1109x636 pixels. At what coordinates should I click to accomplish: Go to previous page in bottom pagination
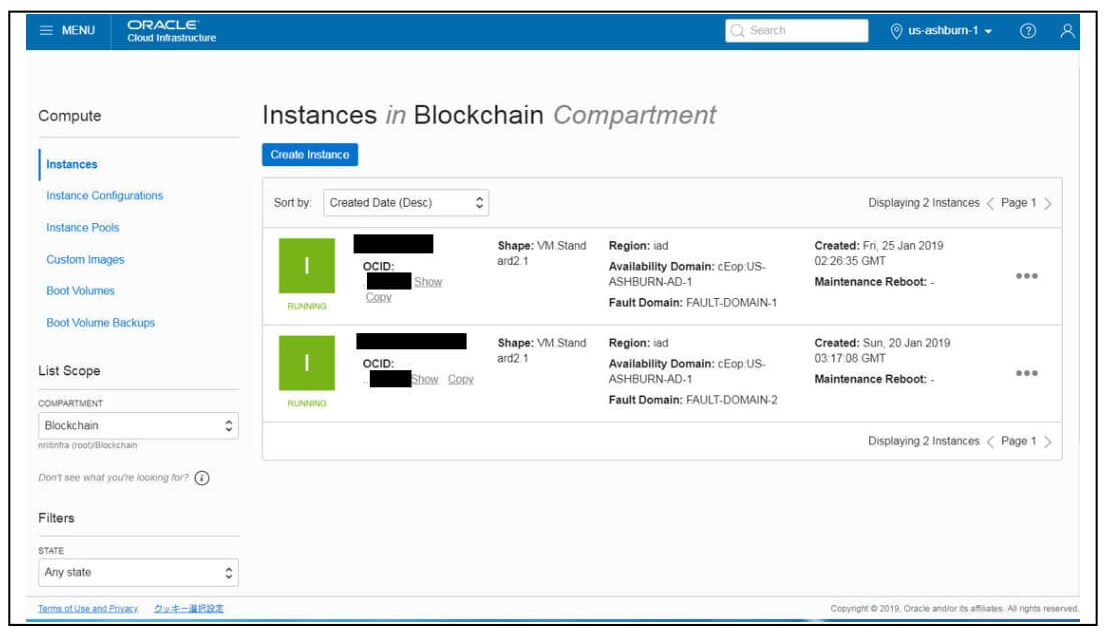pyautogui.click(x=990, y=441)
